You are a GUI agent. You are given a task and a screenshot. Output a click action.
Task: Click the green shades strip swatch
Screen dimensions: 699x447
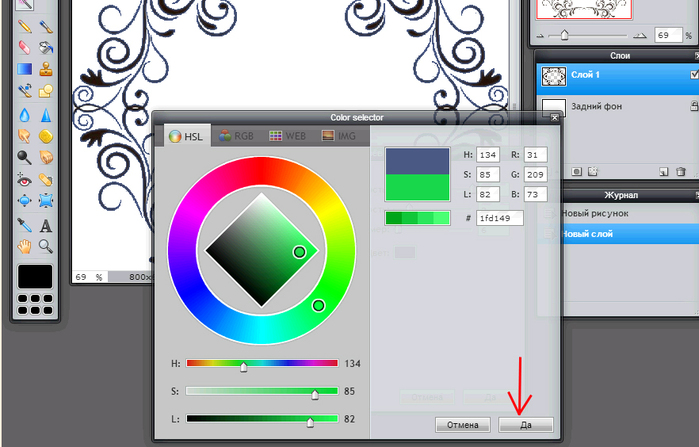tap(417, 218)
